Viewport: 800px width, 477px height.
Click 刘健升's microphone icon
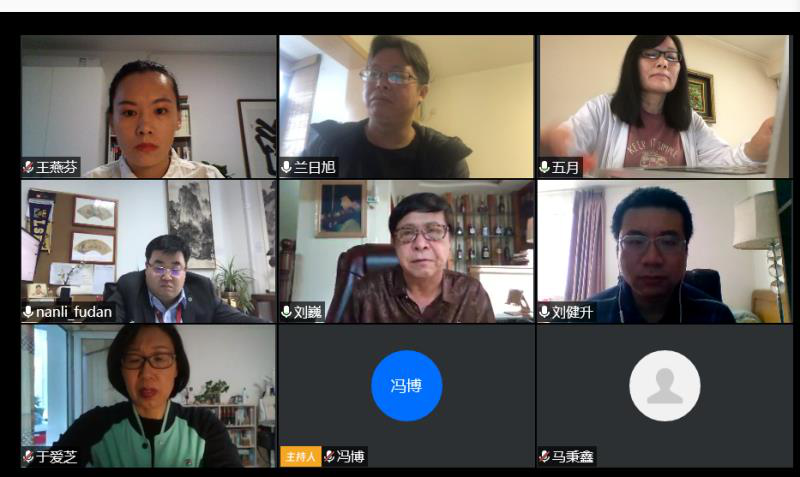tap(544, 312)
